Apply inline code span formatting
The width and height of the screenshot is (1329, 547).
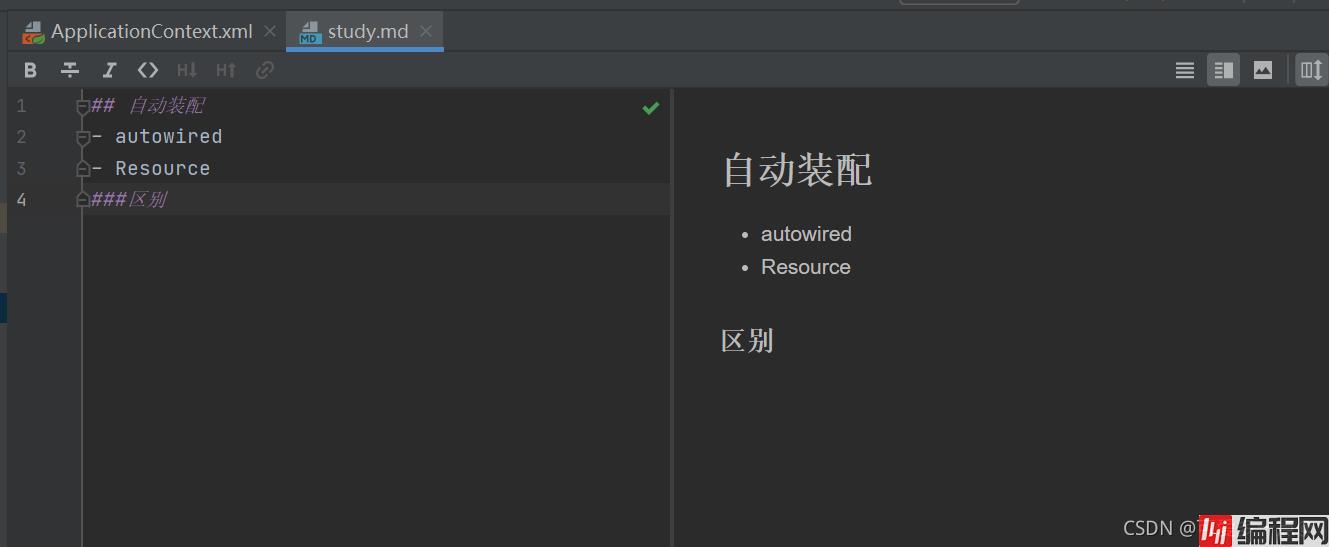[x=148, y=70]
